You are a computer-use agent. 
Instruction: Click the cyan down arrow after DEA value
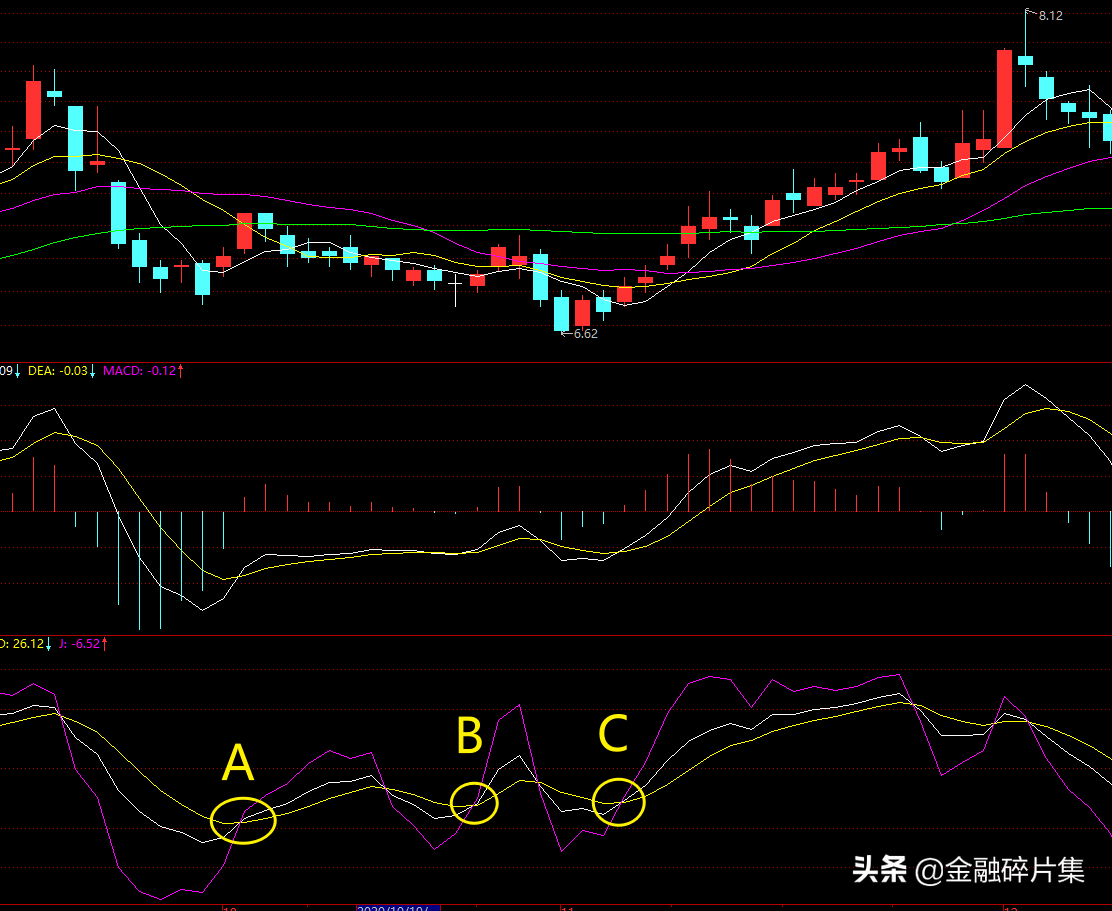click(x=93, y=371)
